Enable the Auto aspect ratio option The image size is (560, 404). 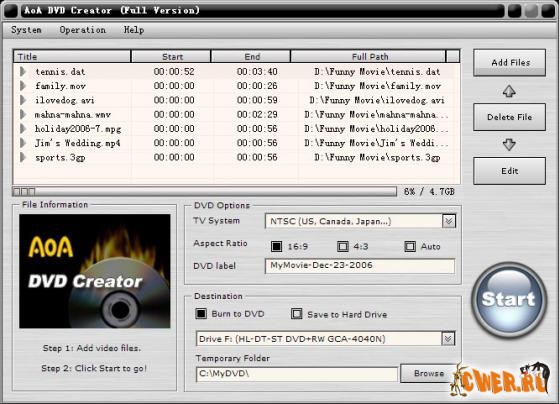[410, 246]
